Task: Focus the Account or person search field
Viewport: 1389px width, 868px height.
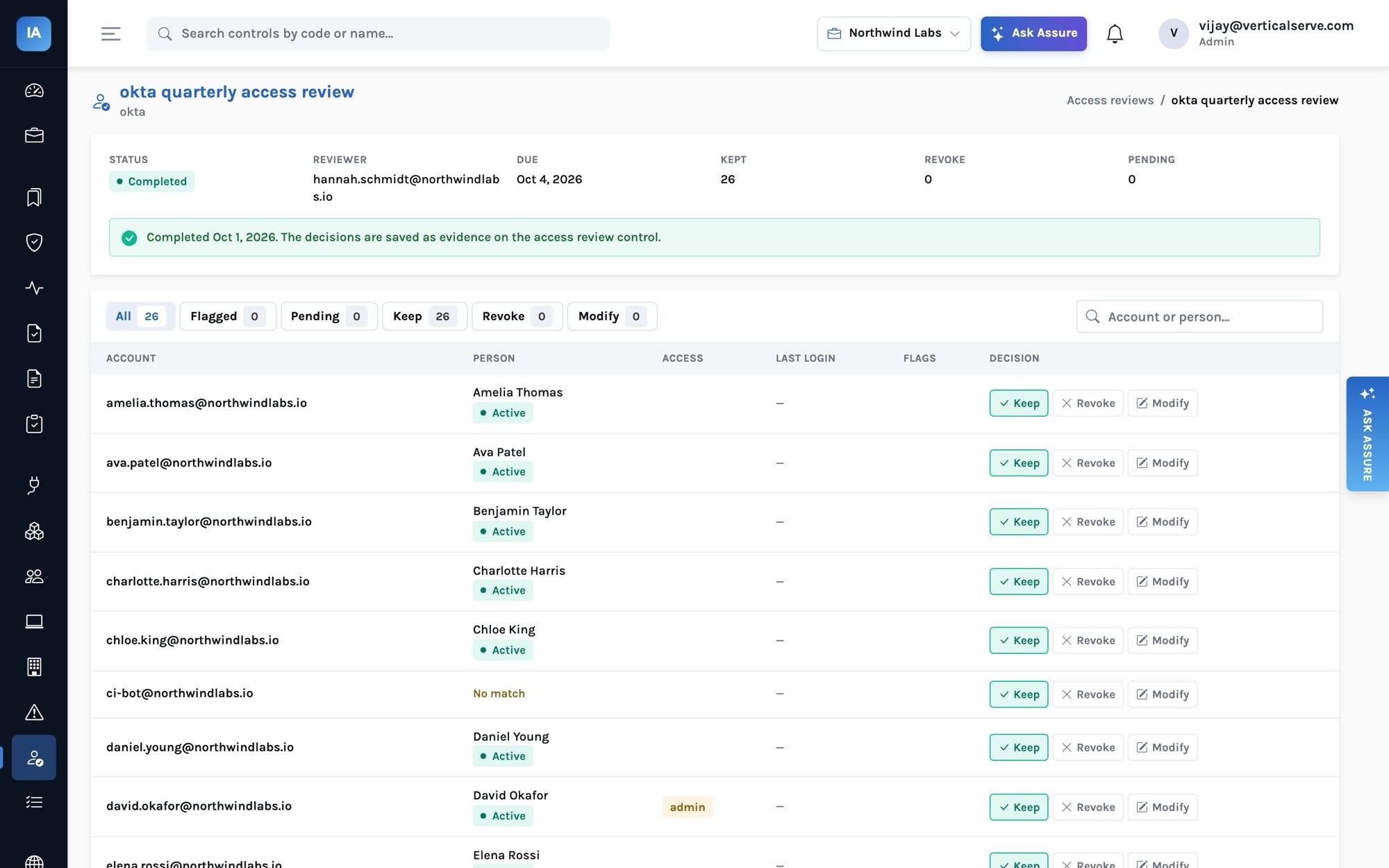Action: (1199, 317)
